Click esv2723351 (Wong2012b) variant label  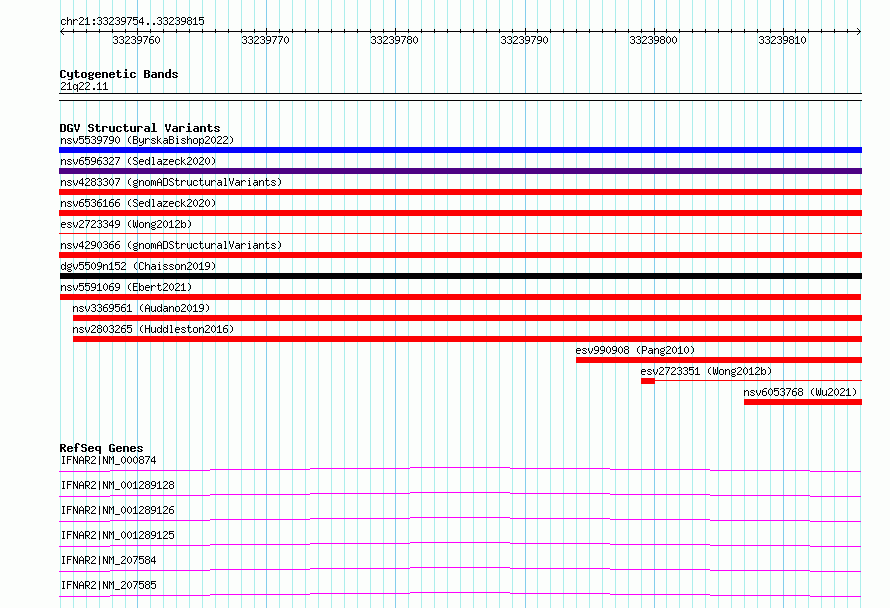coord(706,371)
